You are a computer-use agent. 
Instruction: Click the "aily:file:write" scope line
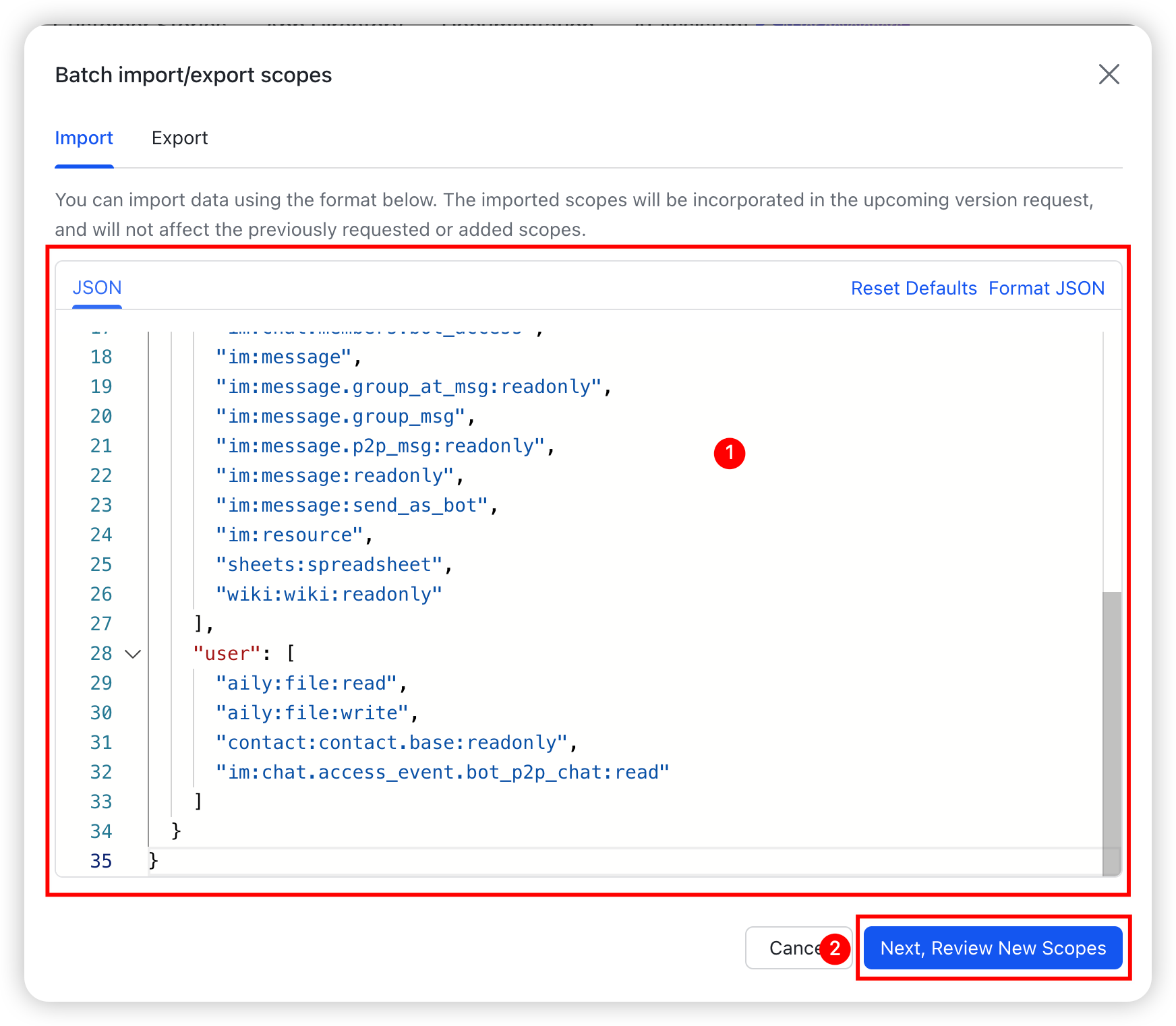[312, 713]
